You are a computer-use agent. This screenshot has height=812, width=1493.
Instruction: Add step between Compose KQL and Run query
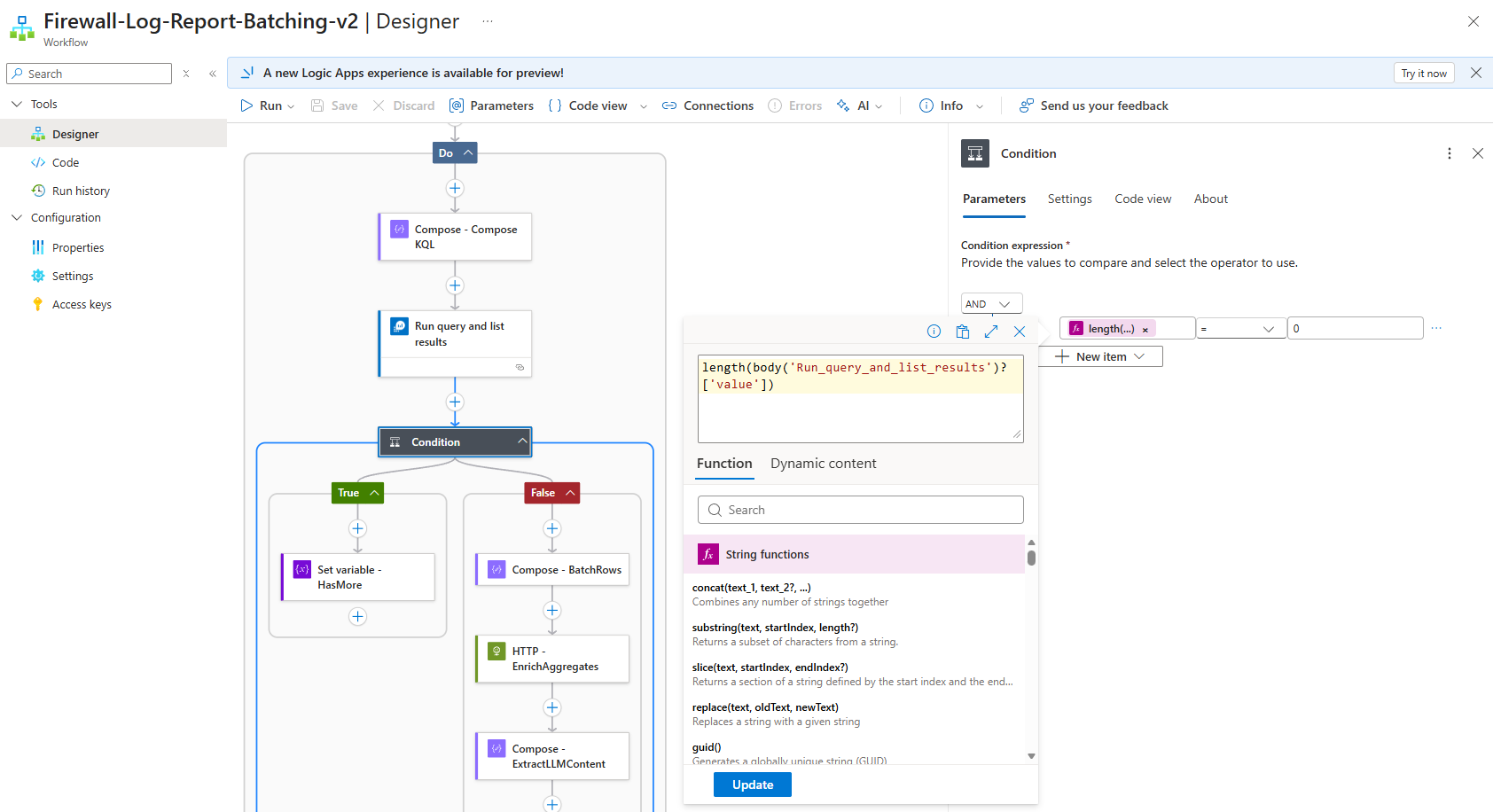pyautogui.click(x=455, y=285)
